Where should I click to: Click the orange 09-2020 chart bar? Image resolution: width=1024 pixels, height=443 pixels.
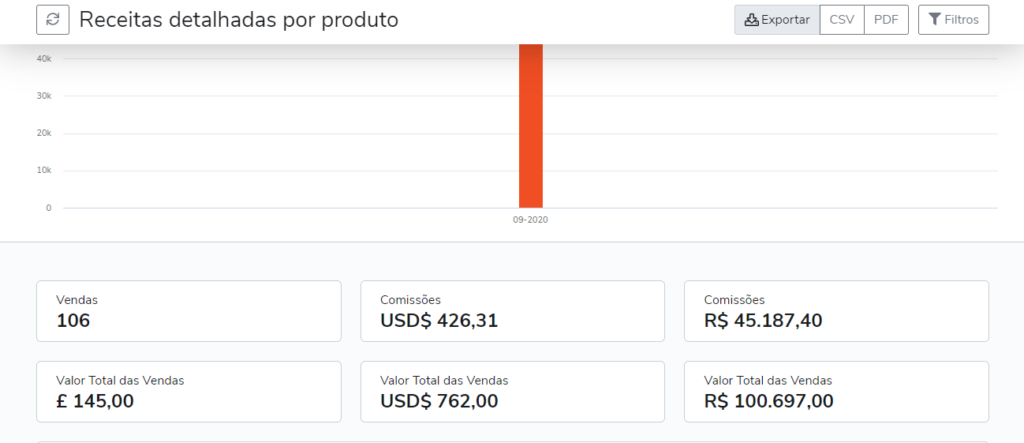[x=531, y=125]
